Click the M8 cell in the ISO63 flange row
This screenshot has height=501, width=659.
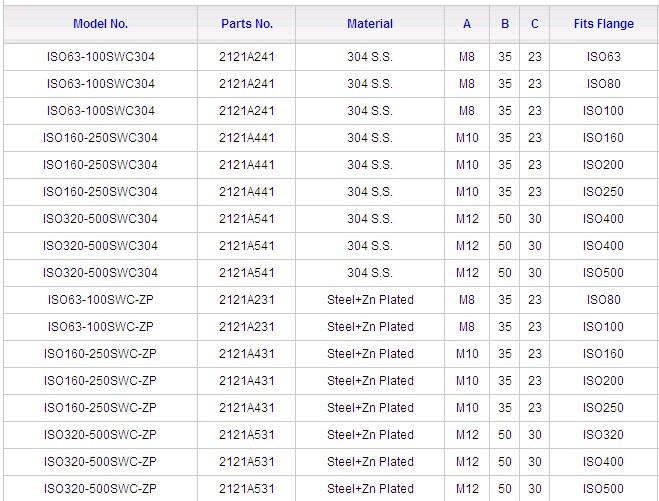pyautogui.click(x=467, y=57)
